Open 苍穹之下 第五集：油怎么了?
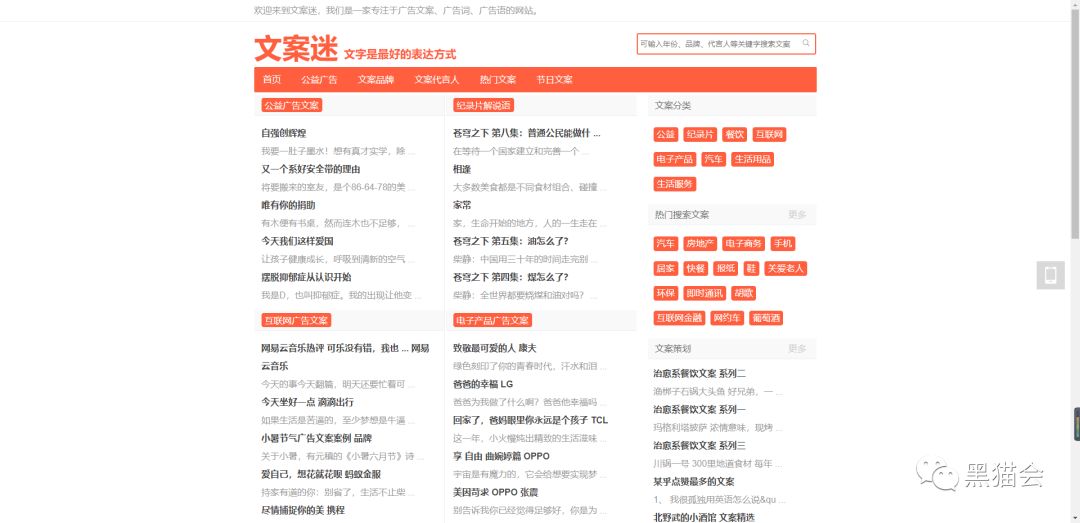Viewport: 1080px width, 523px height. click(510, 241)
